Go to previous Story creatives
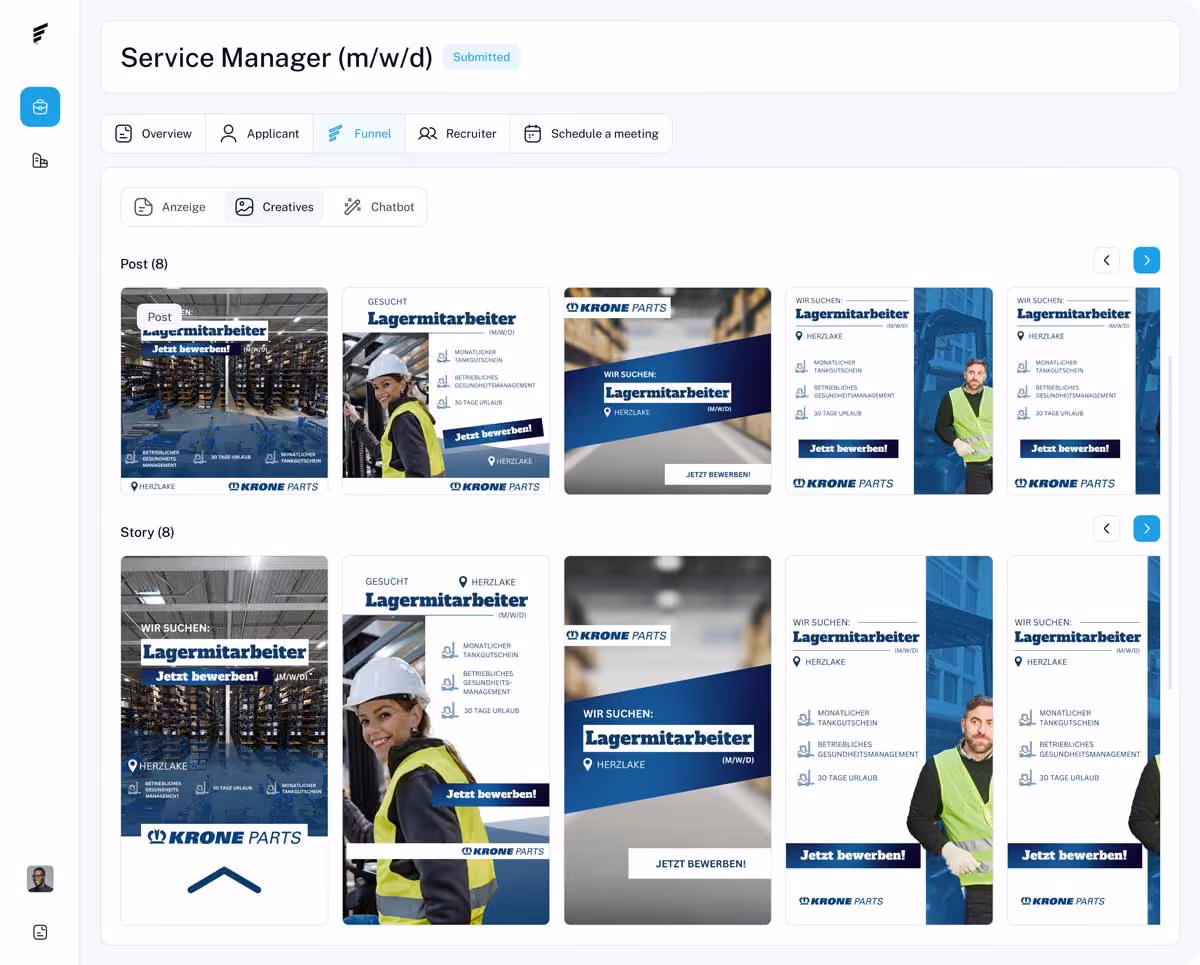Screen dimensions: 1200x965 [1106, 528]
